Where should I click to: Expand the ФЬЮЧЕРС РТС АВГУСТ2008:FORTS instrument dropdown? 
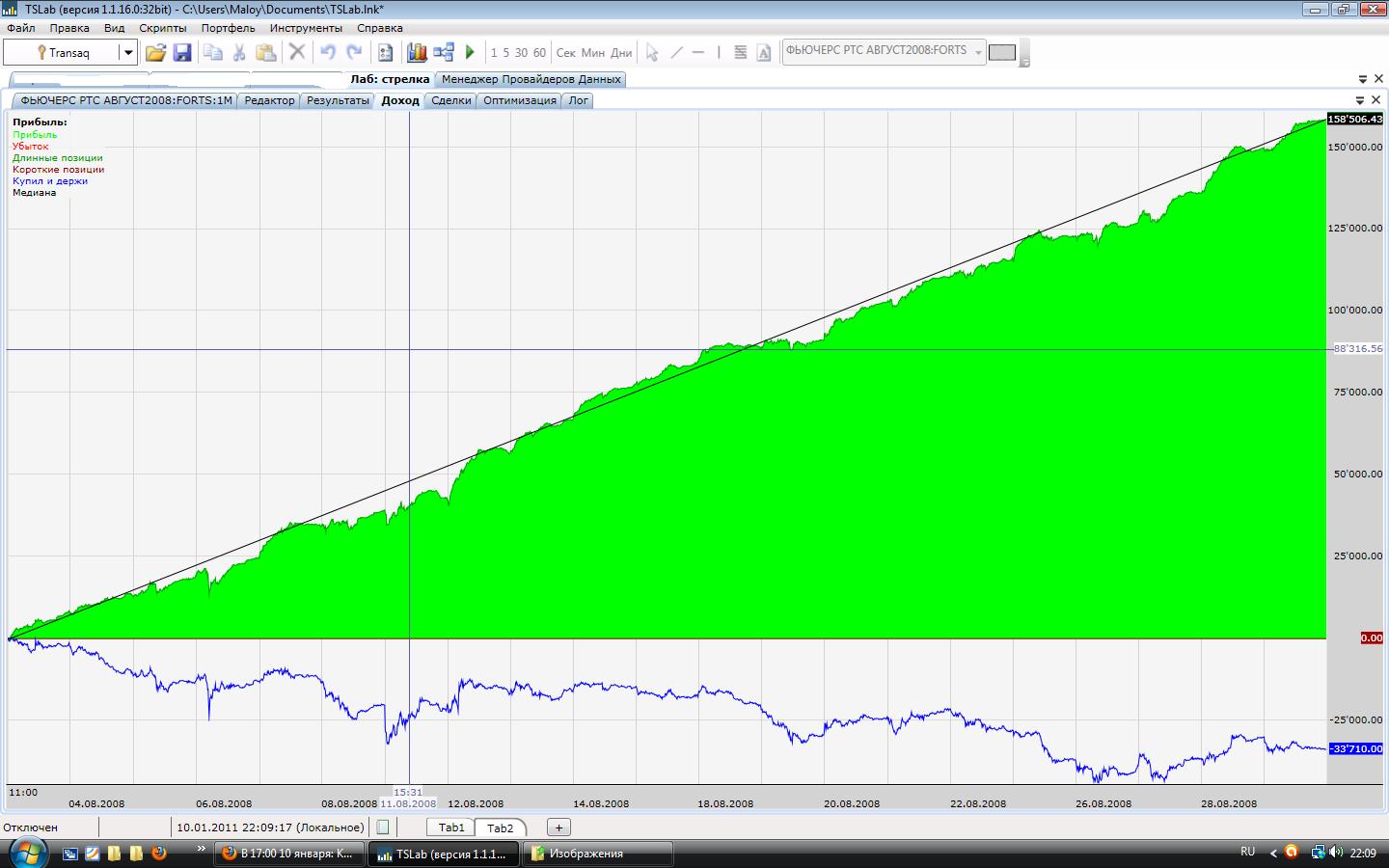point(978,52)
